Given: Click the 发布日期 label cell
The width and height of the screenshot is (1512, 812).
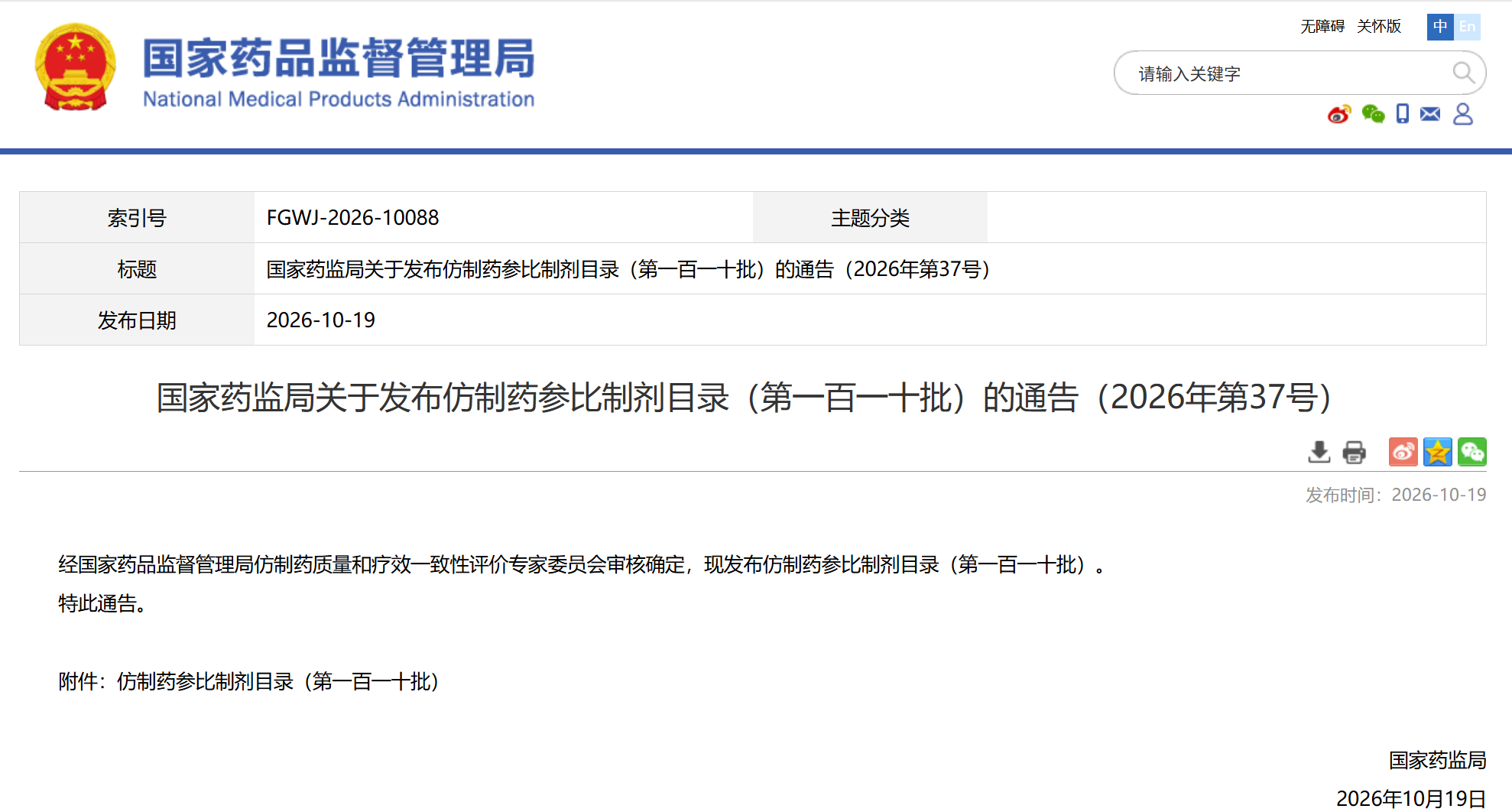Looking at the screenshot, I should coord(137,320).
